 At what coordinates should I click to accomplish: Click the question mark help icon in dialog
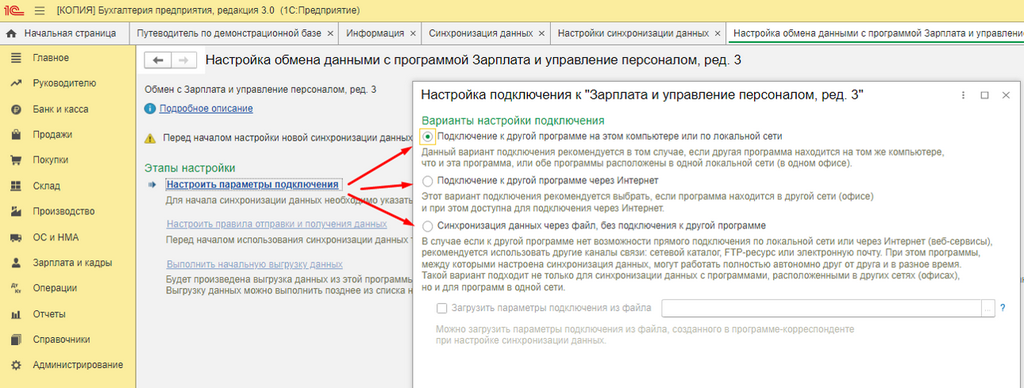pos(1003,308)
